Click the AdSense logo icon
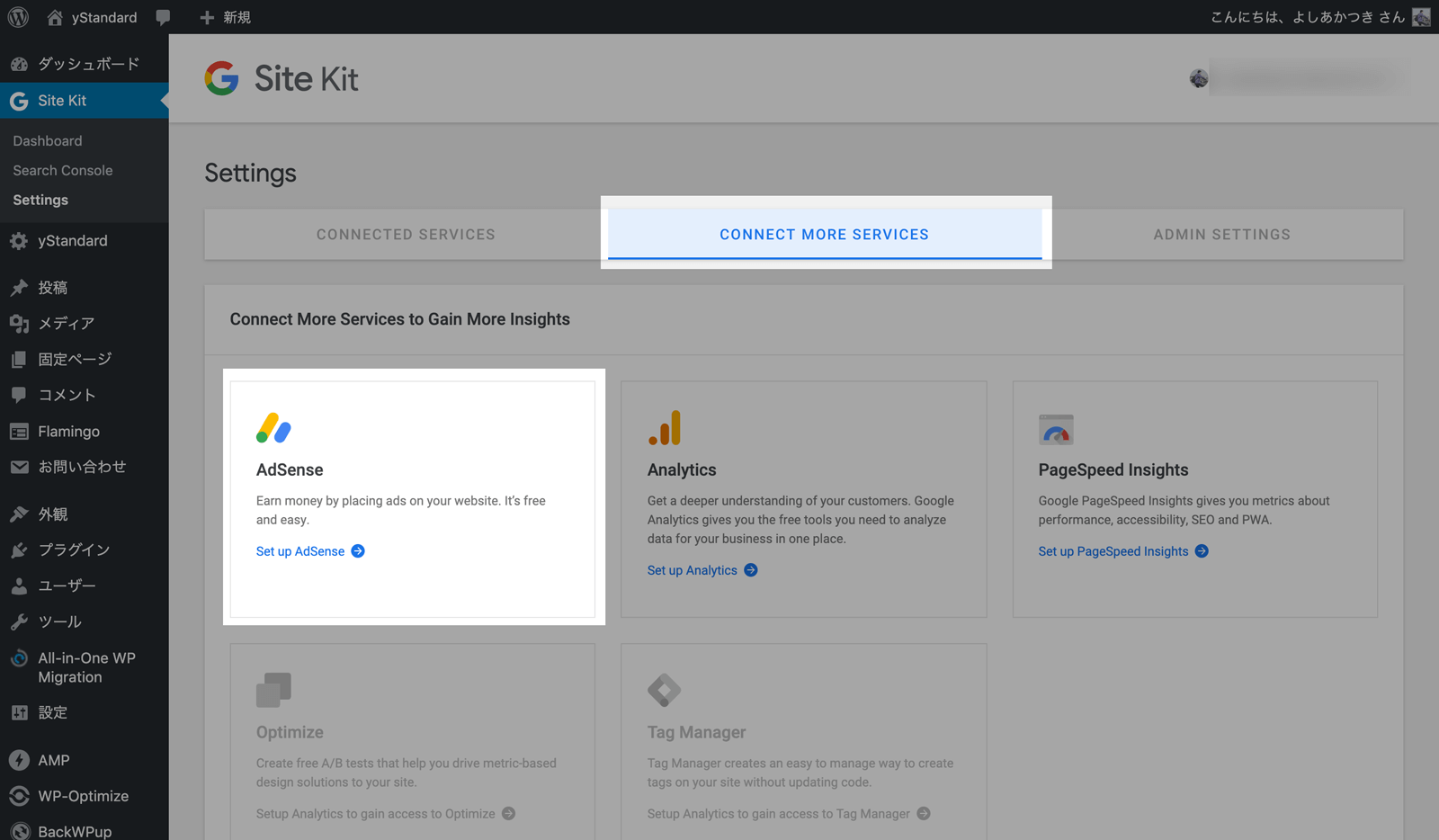 coord(273,428)
